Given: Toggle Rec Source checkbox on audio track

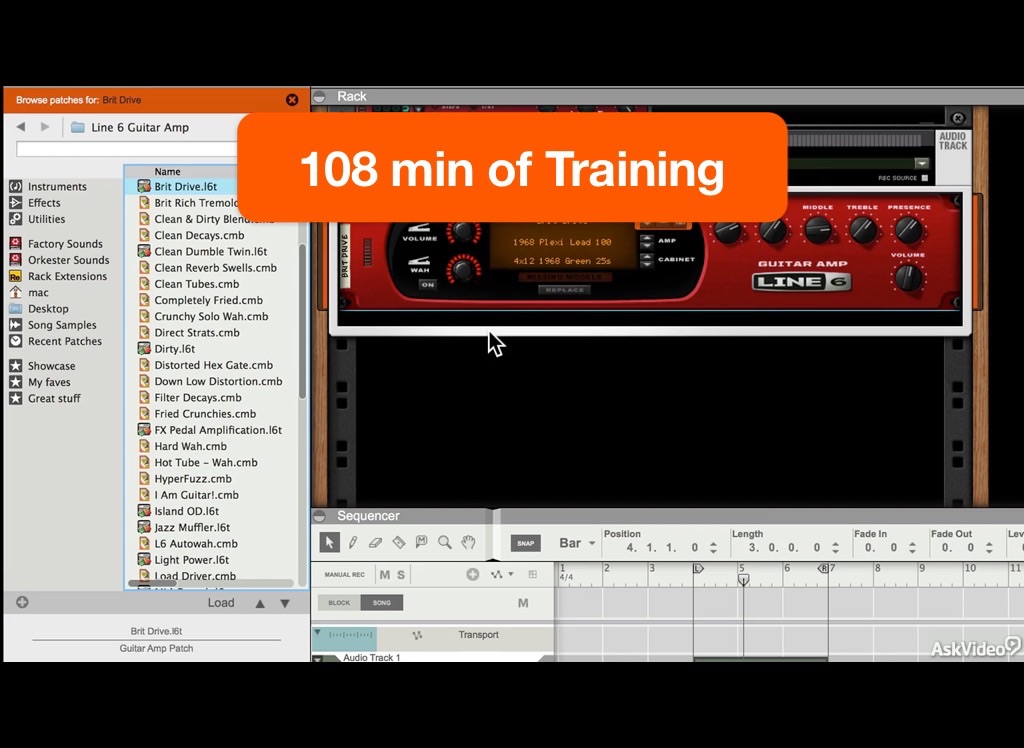Looking at the screenshot, I should [925, 178].
